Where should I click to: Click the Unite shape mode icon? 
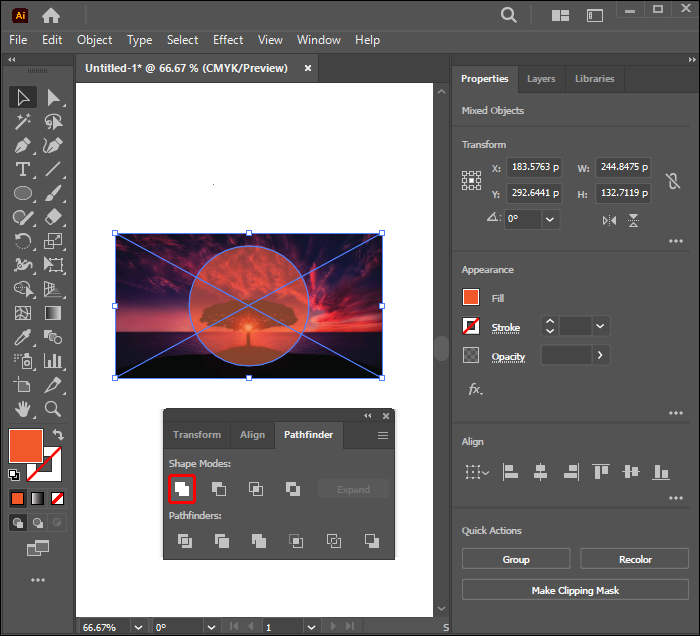tap(182, 489)
